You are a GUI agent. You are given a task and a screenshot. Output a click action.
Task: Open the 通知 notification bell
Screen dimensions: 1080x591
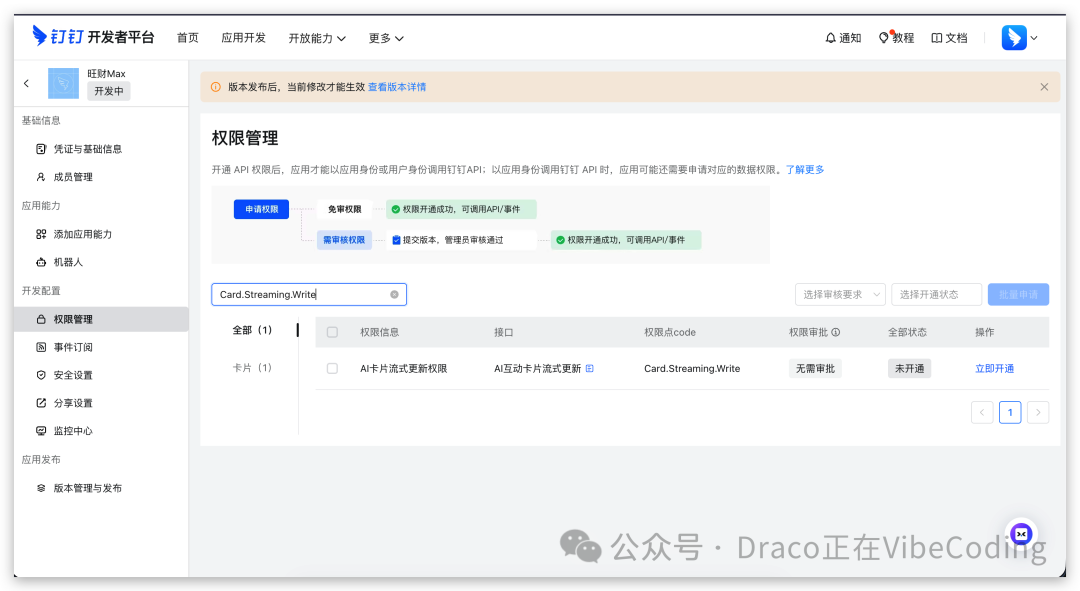[843, 37]
